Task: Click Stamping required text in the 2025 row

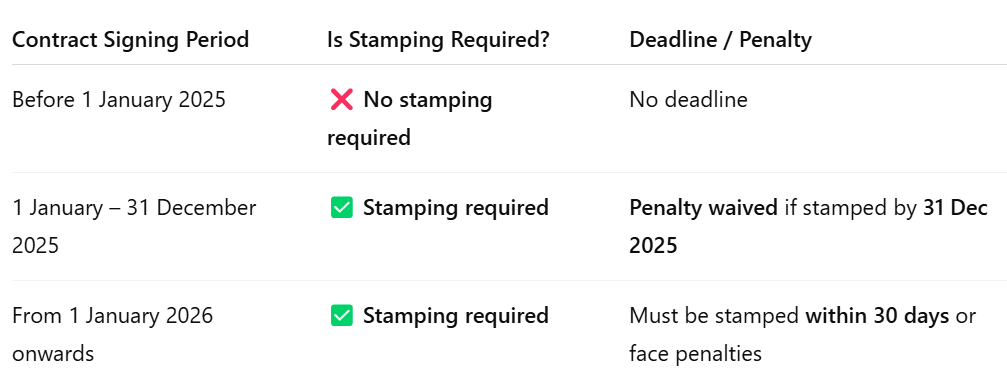Action: click(456, 208)
